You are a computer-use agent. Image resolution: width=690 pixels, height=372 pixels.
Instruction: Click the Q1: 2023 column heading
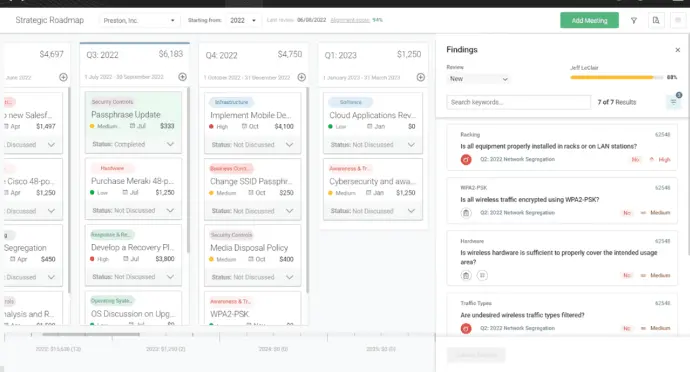tap(341, 55)
